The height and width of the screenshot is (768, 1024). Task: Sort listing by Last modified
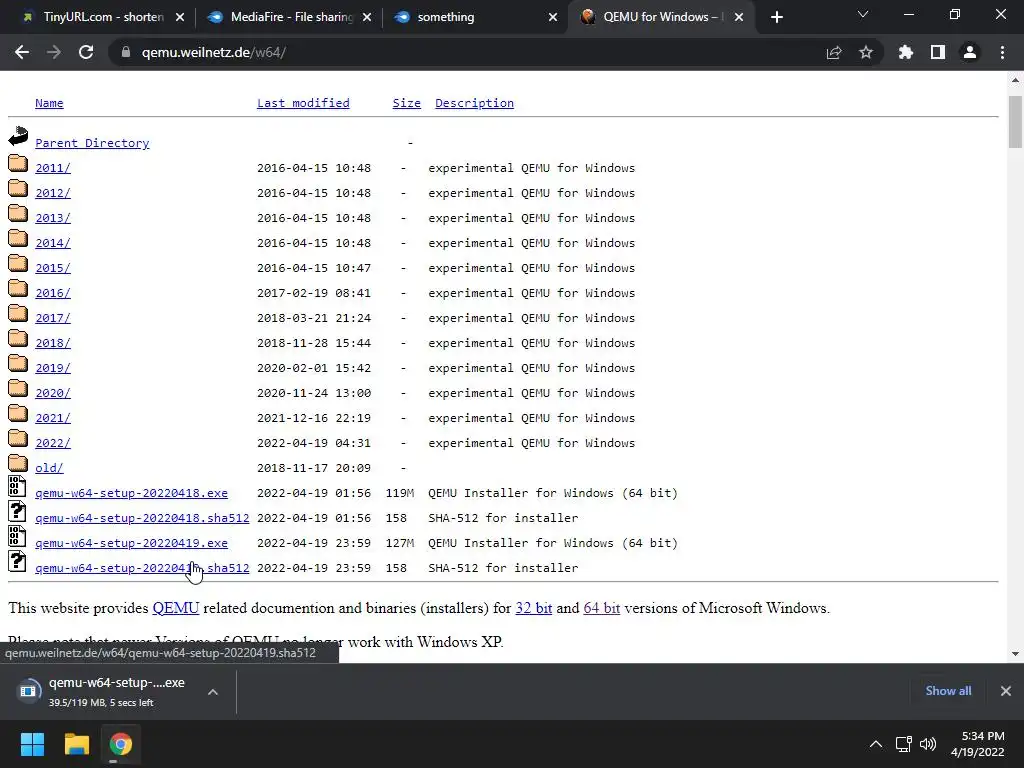coord(303,103)
